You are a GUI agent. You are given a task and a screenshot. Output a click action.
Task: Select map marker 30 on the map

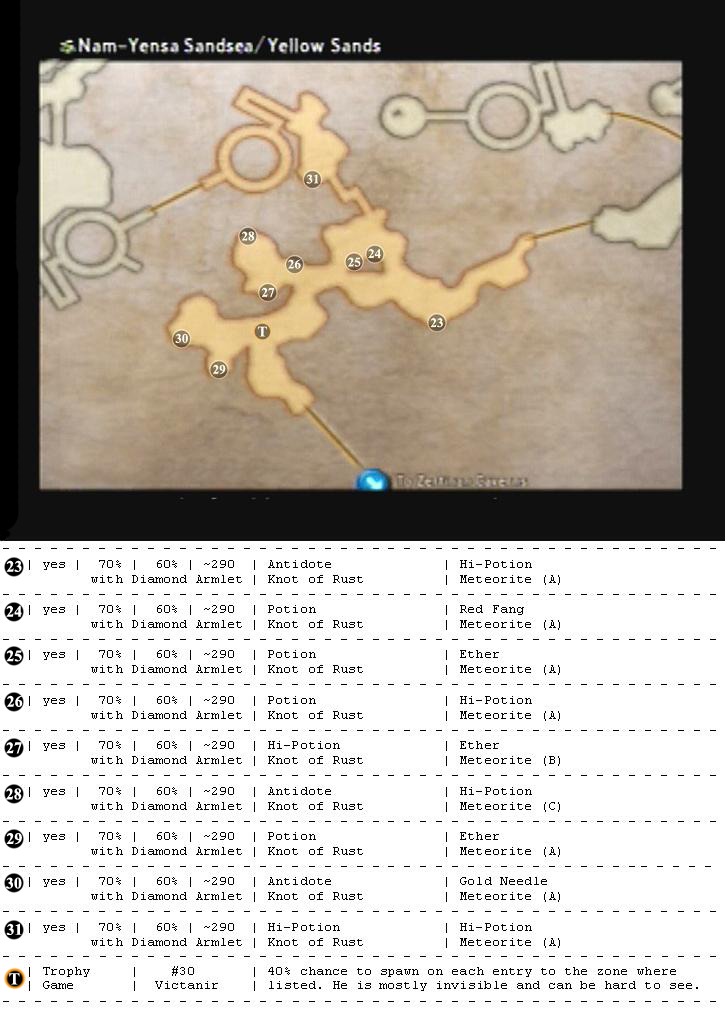coord(181,338)
